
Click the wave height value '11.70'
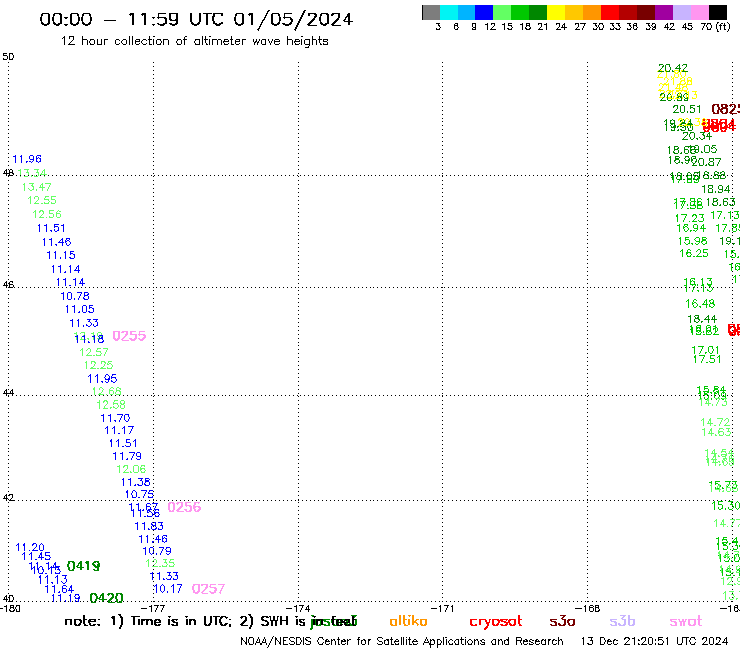[115, 418]
